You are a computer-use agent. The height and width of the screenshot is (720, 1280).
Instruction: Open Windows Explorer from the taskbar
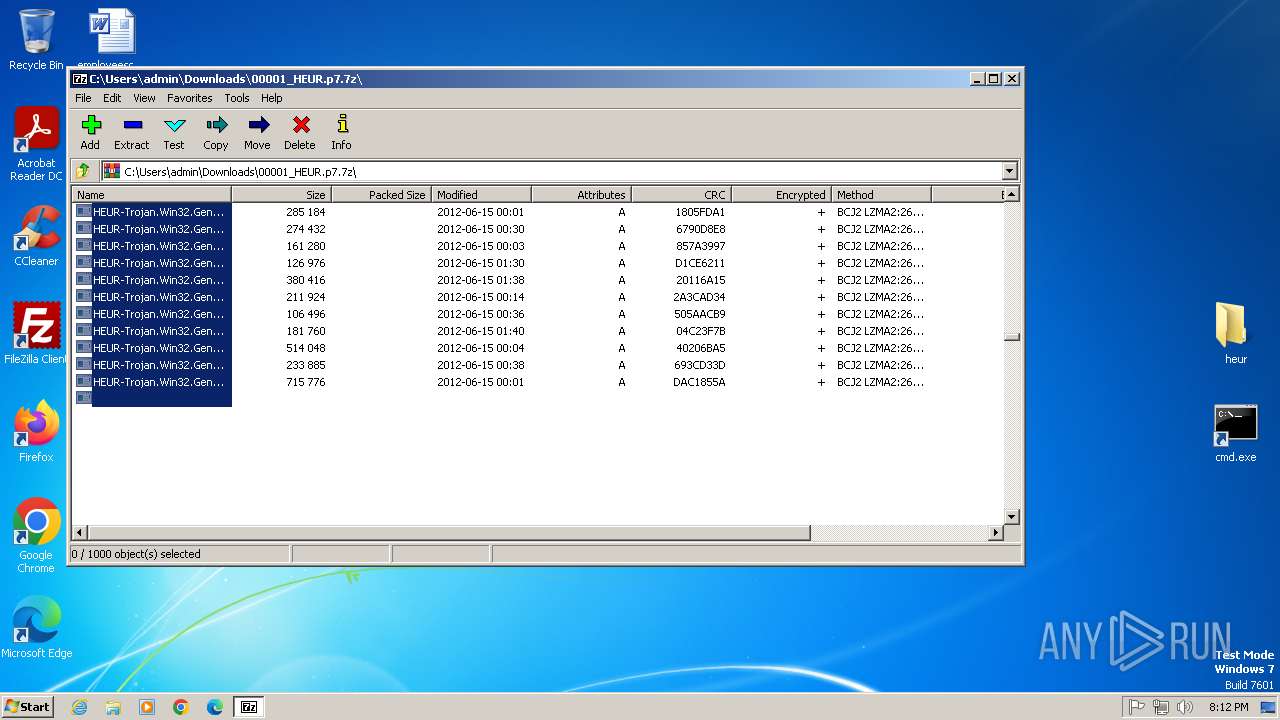[113, 707]
